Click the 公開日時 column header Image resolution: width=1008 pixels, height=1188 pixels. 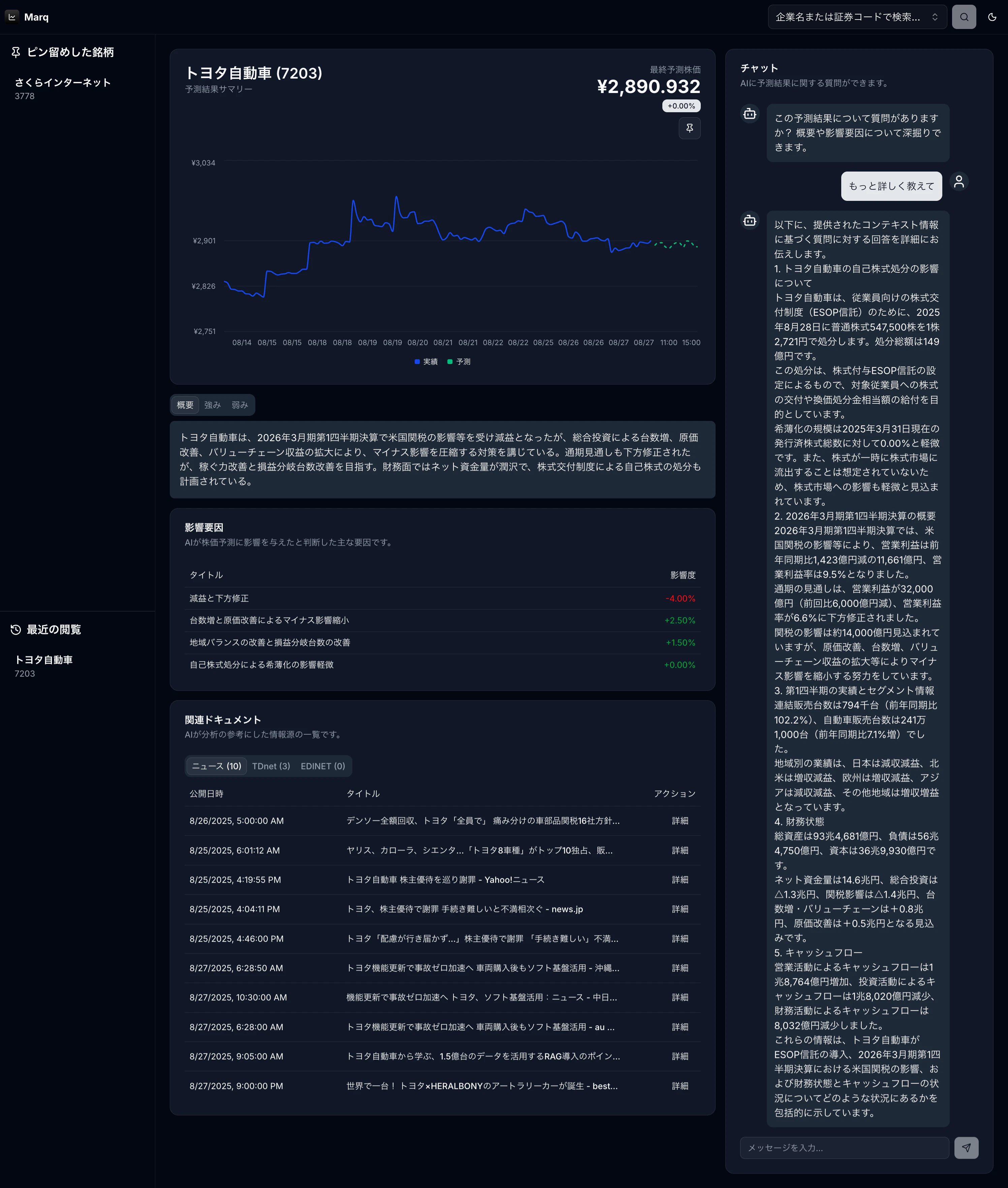pos(206,794)
